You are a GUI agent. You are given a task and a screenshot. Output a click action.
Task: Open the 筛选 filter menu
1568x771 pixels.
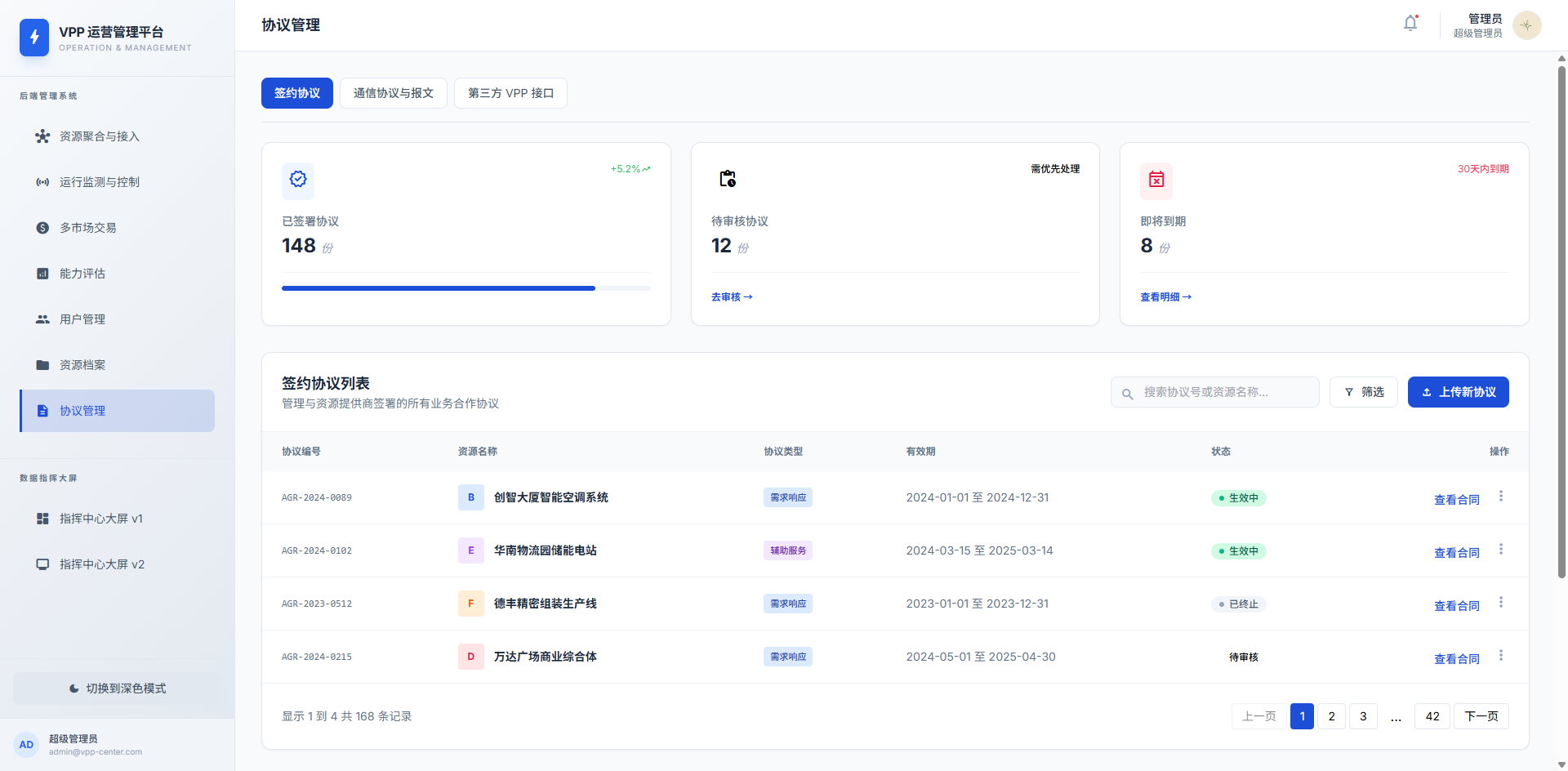(1363, 392)
